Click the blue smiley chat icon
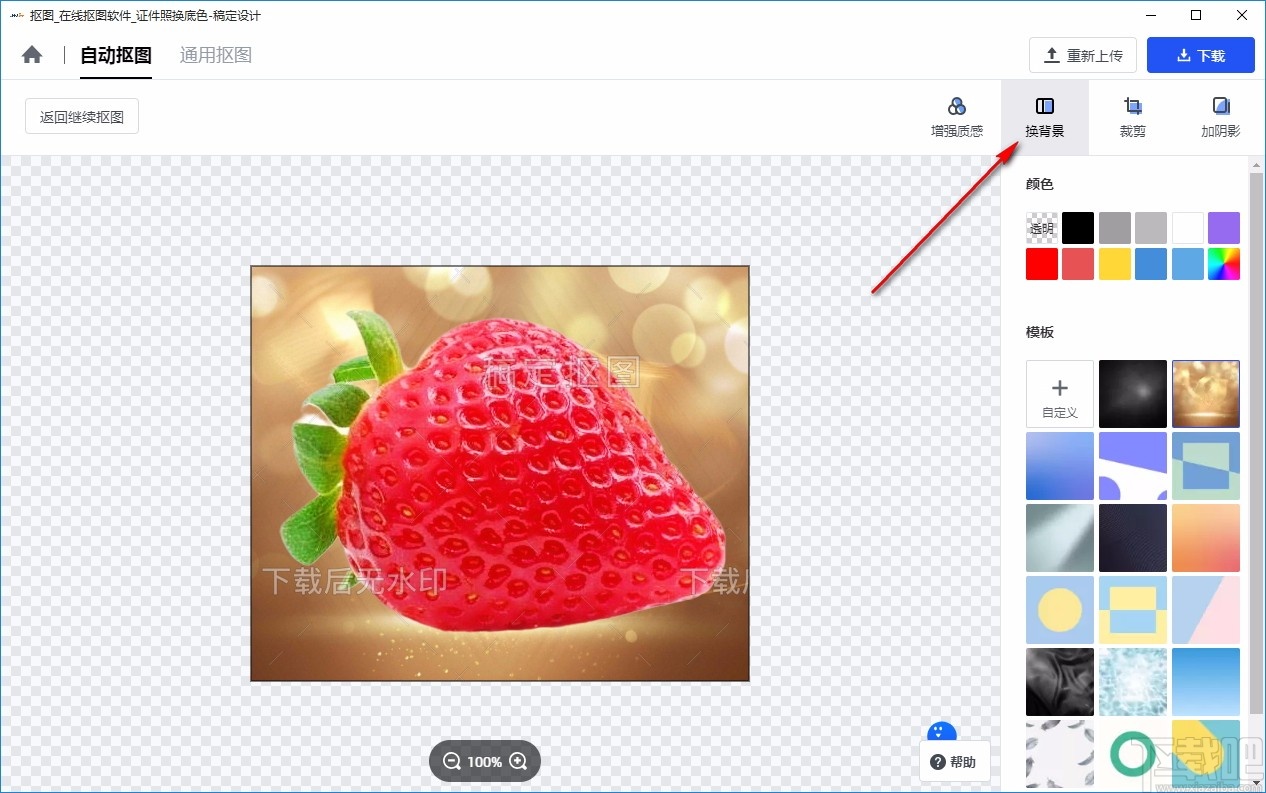 click(942, 733)
